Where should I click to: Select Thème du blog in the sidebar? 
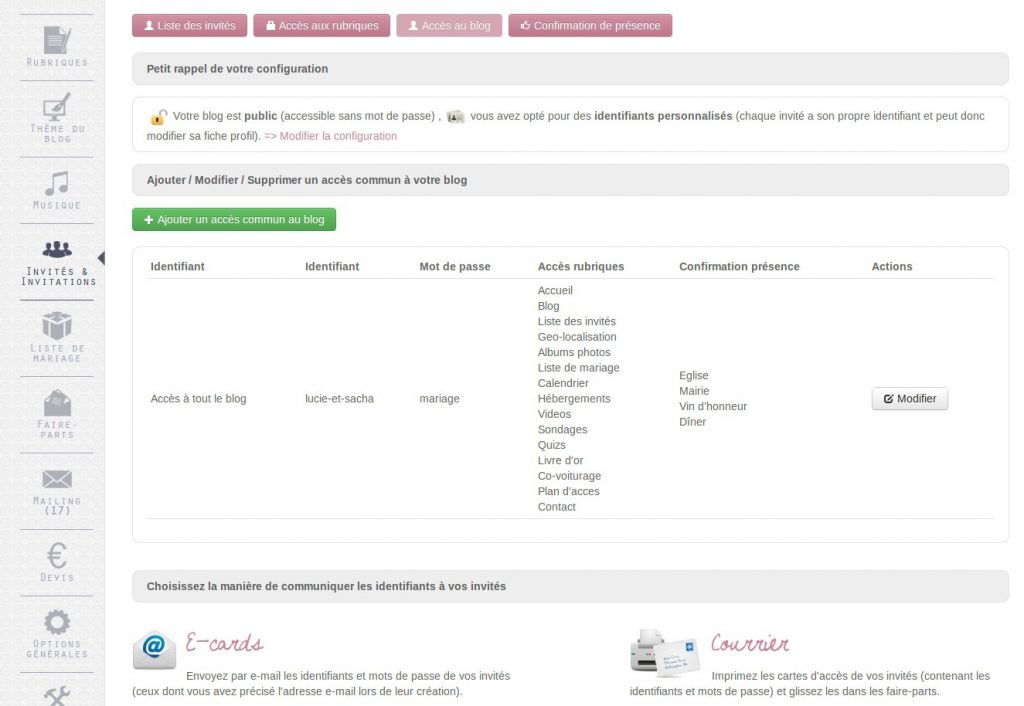pos(55,110)
